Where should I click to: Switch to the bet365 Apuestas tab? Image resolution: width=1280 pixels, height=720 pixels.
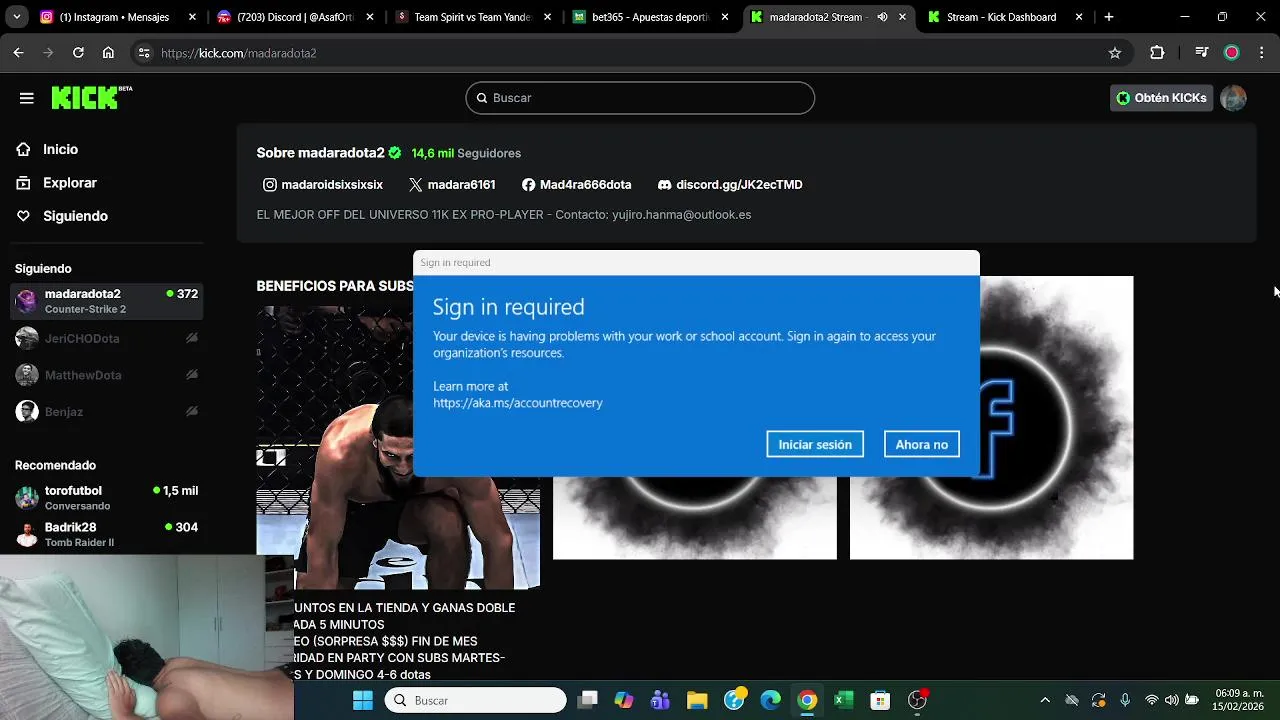[649, 17]
